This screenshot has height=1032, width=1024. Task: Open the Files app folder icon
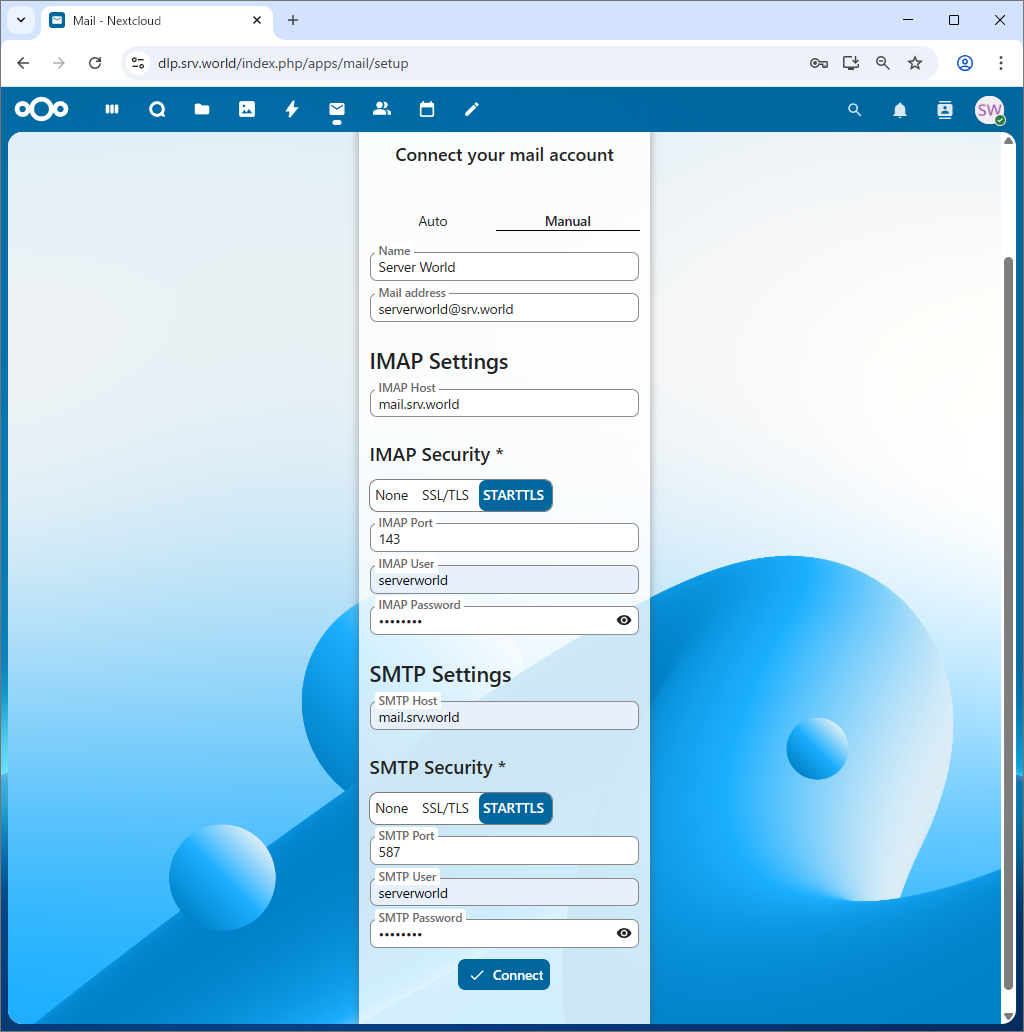point(202,110)
